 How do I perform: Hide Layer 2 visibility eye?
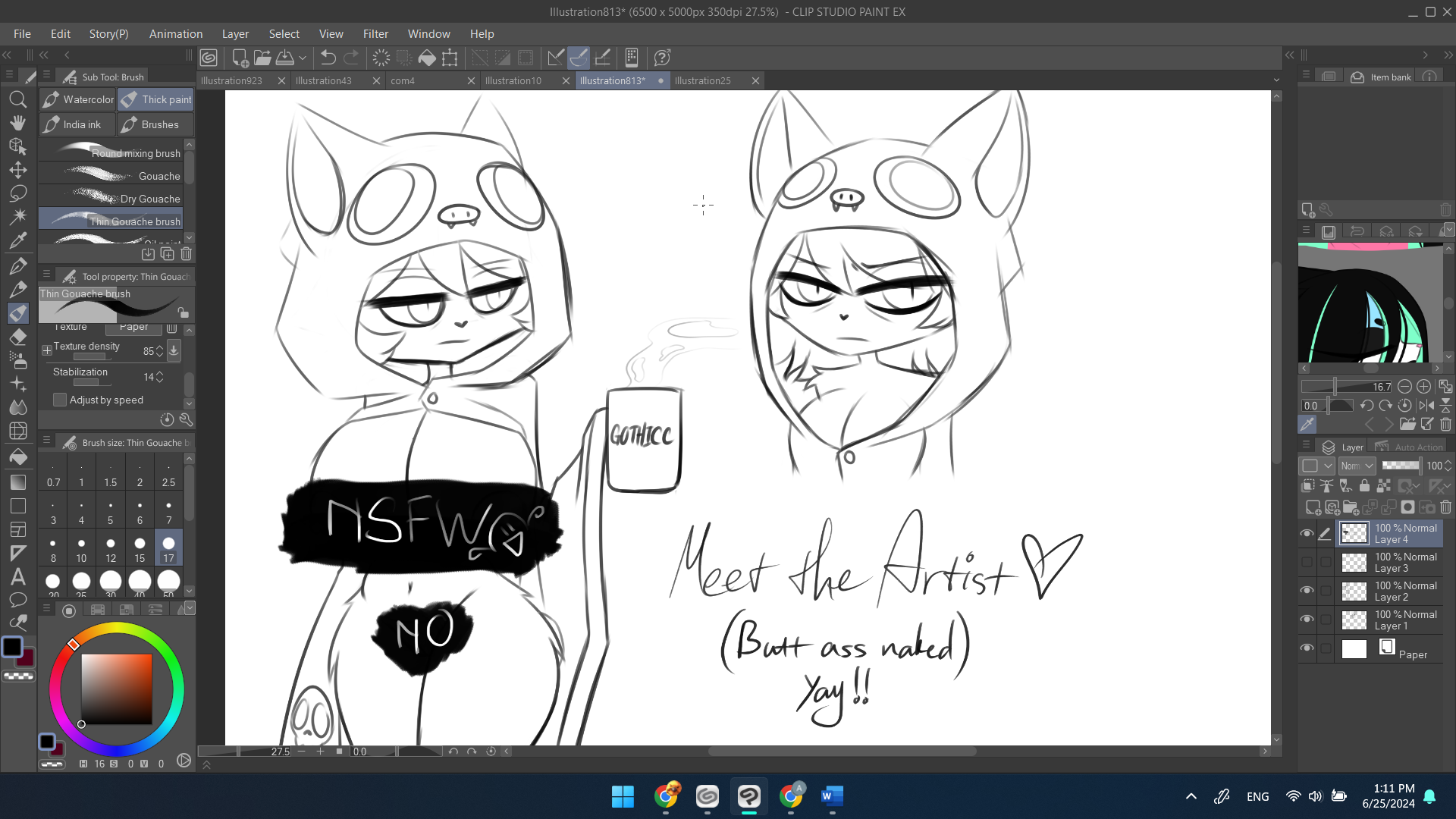(x=1307, y=591)
